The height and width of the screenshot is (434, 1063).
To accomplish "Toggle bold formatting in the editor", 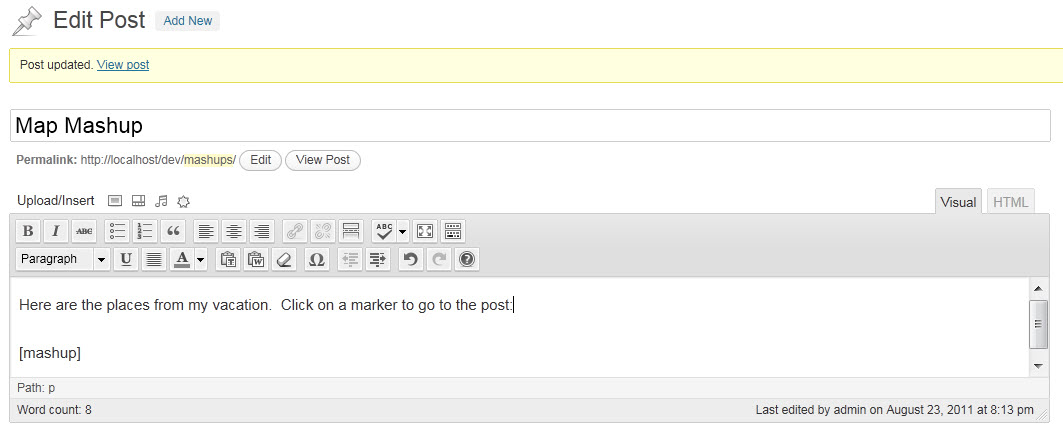I will (x=28, y=231).
